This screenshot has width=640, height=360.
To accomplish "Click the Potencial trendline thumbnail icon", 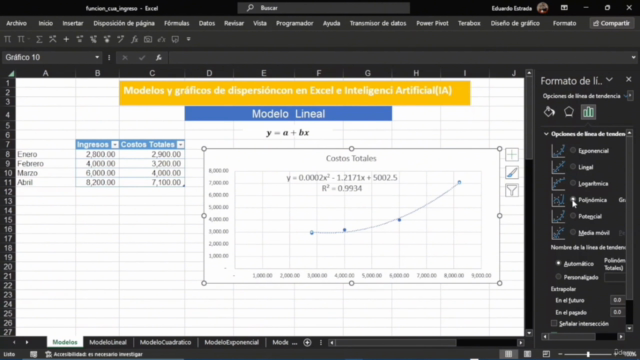I will 558,216.
